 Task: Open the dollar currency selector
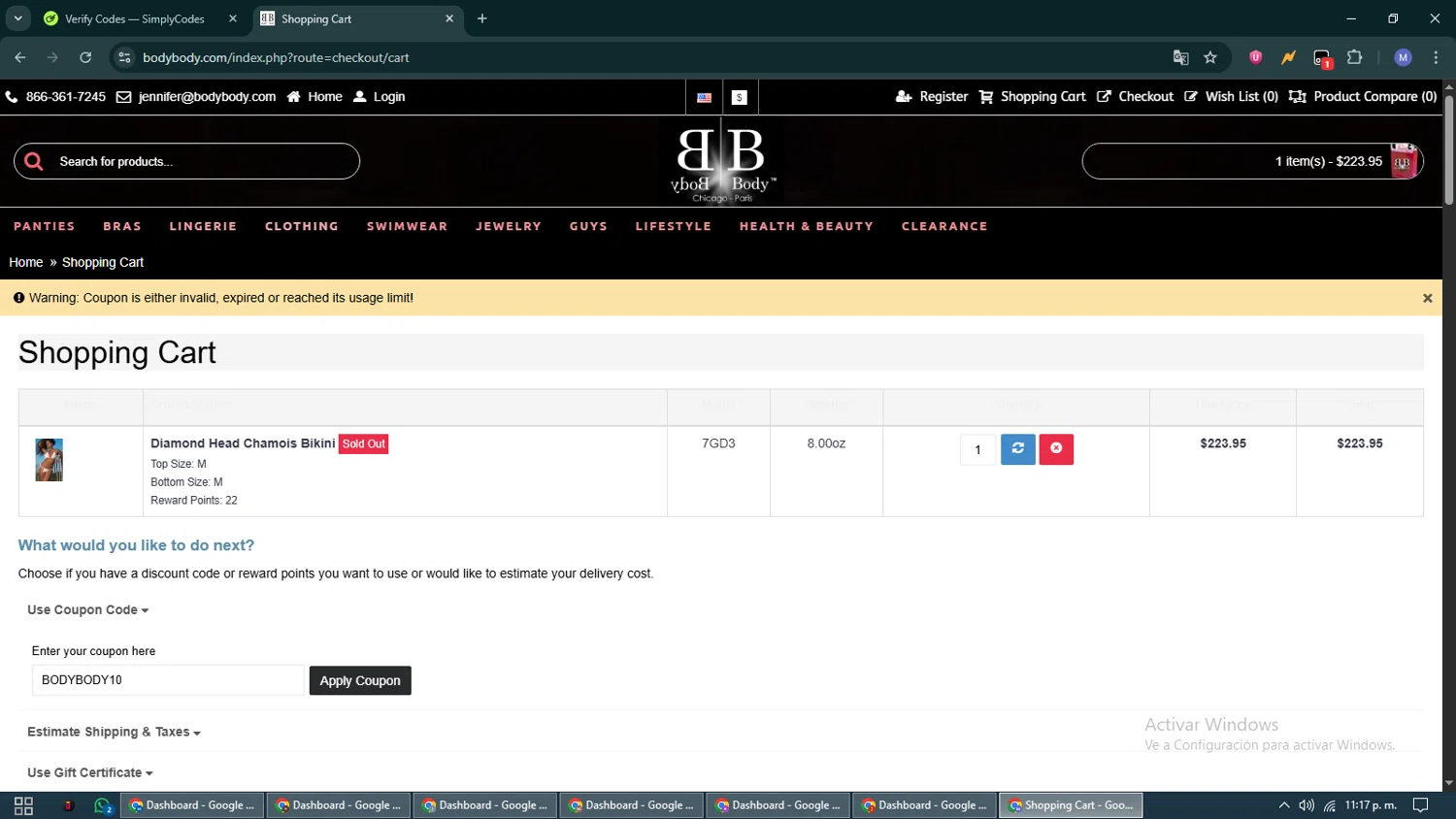click(x=740, y=97)
